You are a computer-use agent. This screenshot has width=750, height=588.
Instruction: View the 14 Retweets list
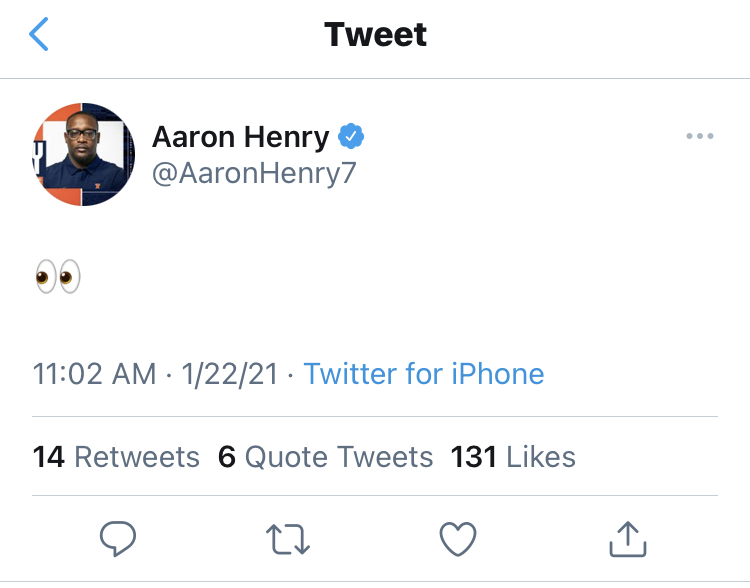tap(117, 457)
